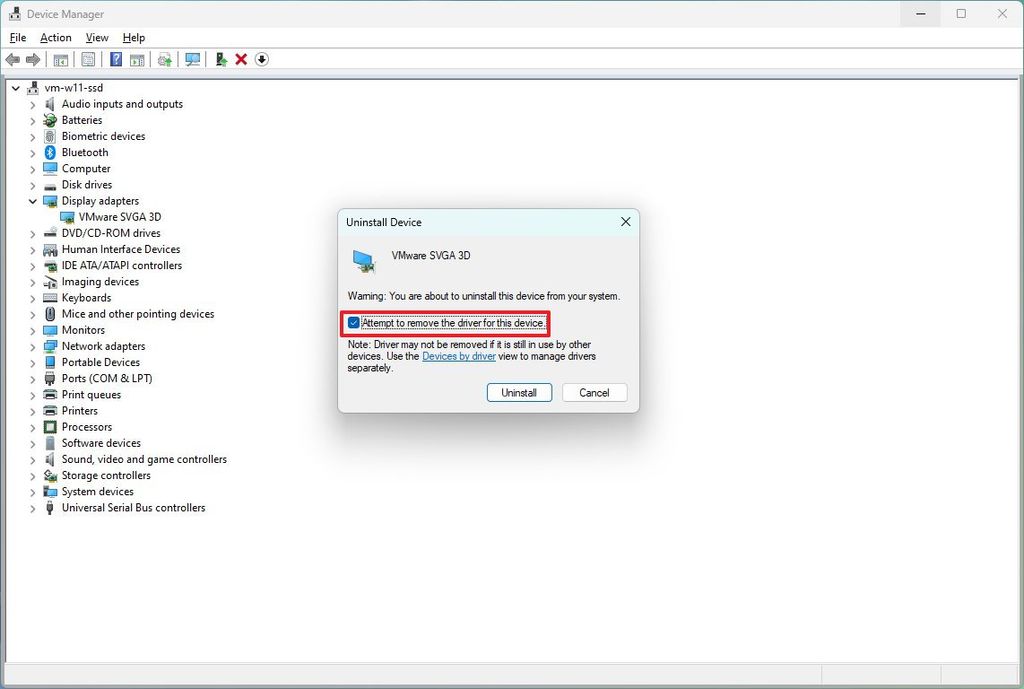
Task: Collapse the Display adapters category
Action: (32, 200)
